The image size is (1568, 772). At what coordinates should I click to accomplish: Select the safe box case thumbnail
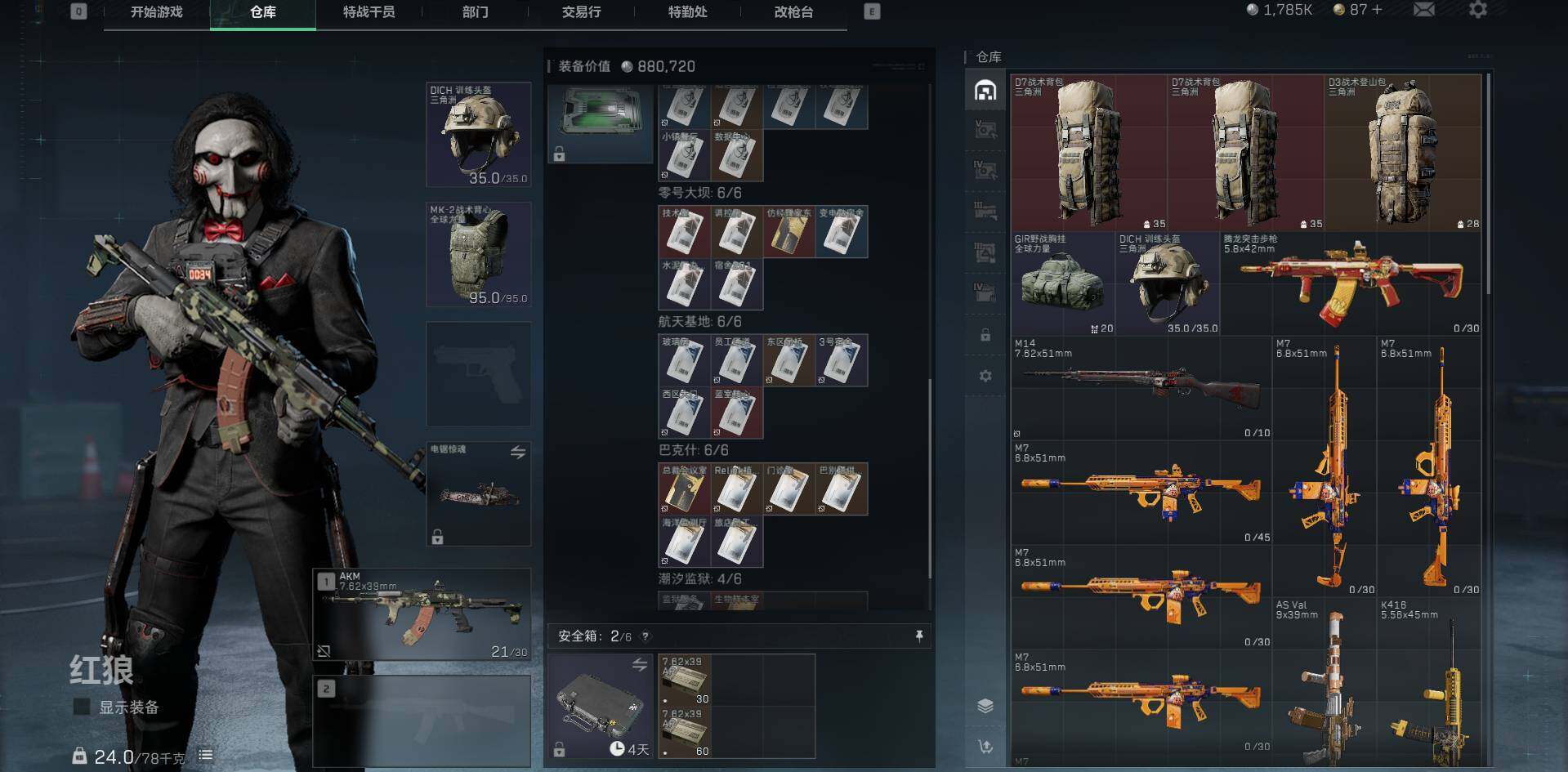coord(601,707)
